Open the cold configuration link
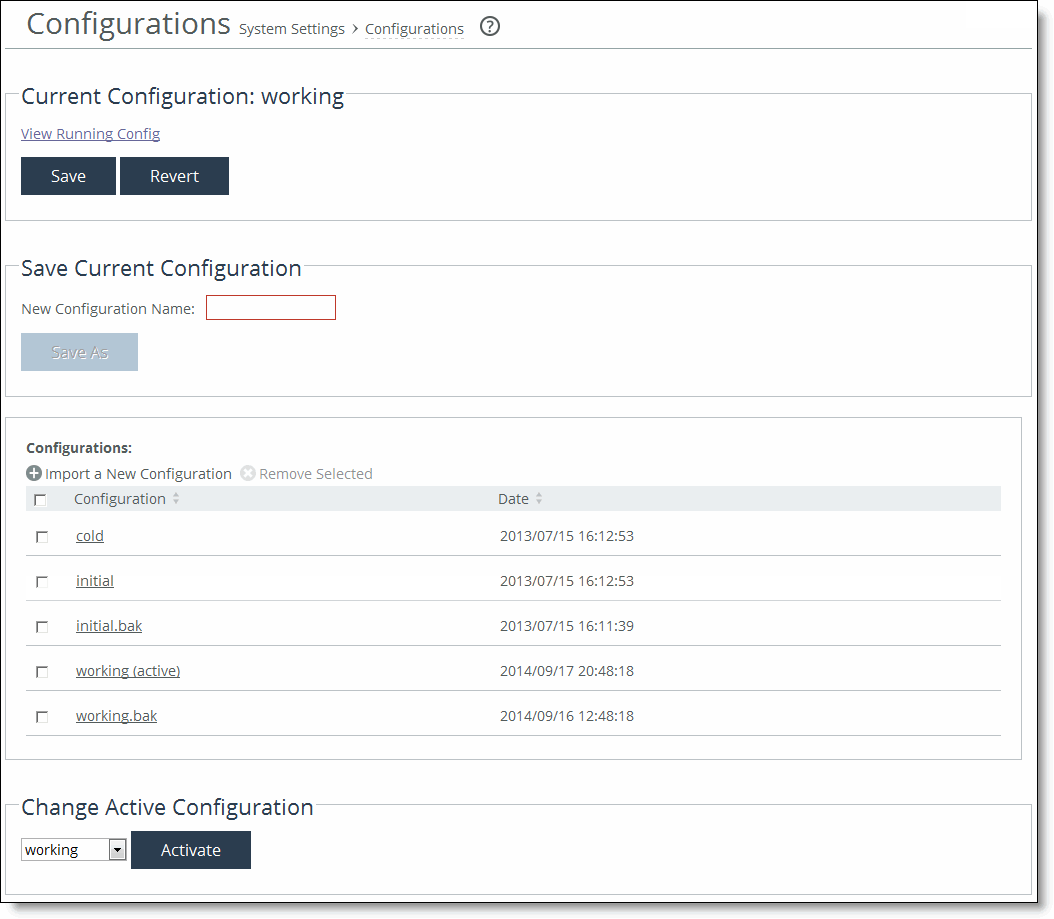The width and height of the screenshot is (1054, 919). pos(89,535)
